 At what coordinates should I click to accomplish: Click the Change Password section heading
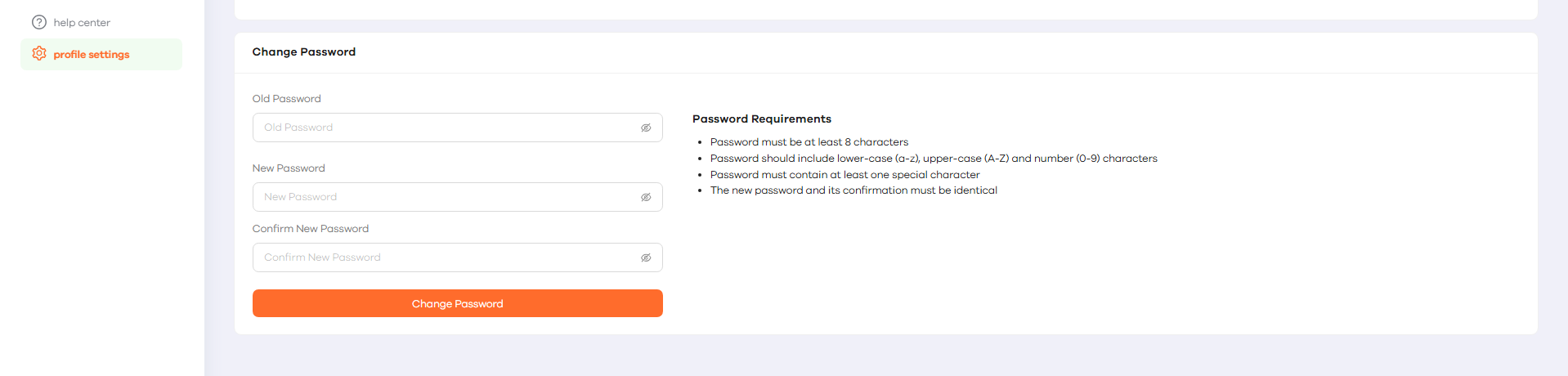tap(304, 51)
